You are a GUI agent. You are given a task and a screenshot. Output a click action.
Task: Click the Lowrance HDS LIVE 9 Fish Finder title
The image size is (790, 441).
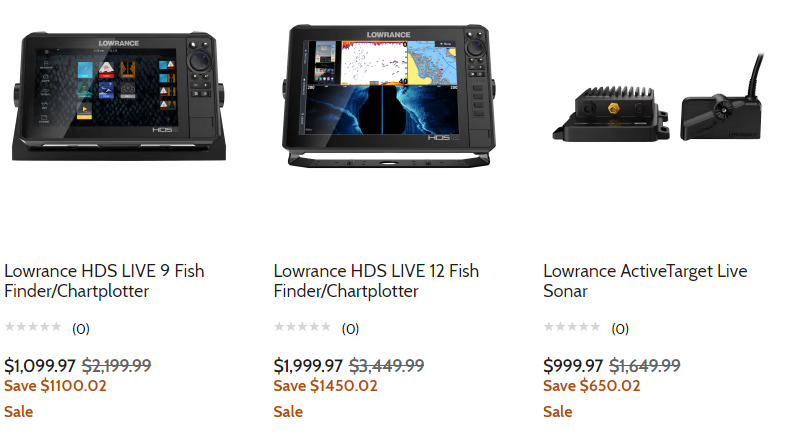(104, 281)
